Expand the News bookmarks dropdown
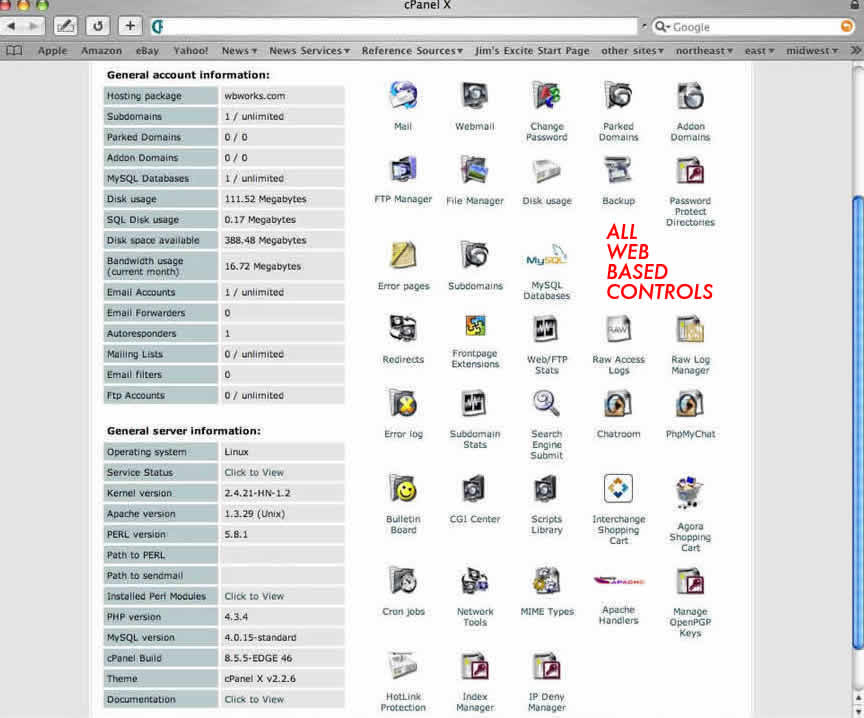 [x=240, y=51]
